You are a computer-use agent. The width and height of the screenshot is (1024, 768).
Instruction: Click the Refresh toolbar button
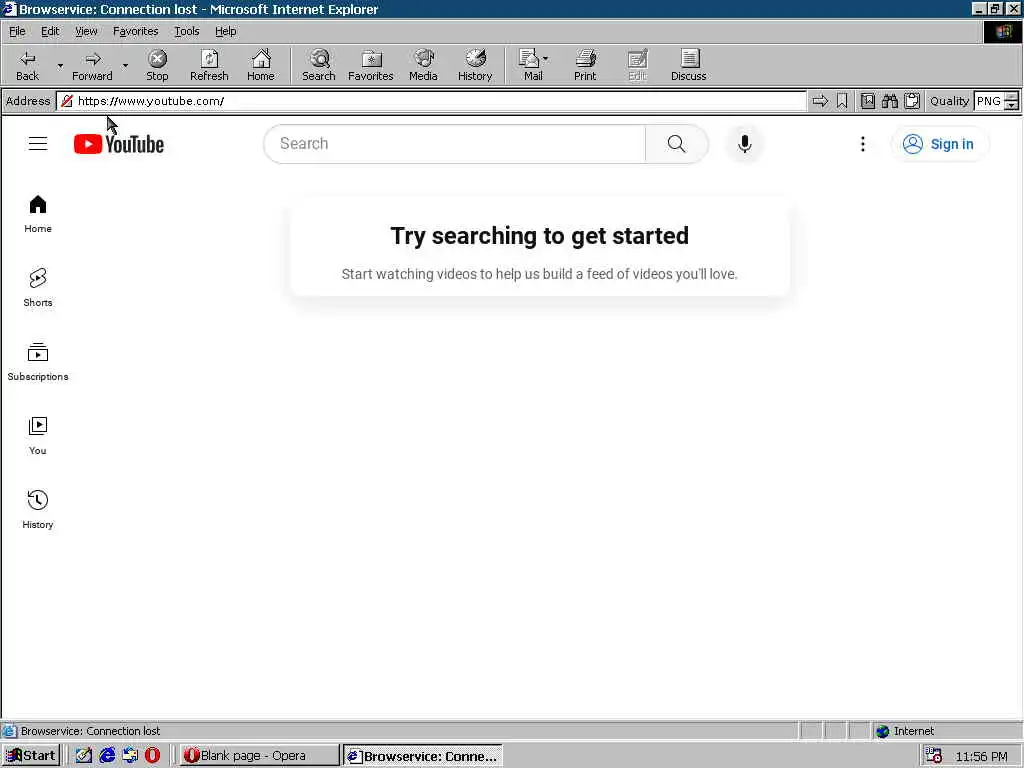(209, 65)
